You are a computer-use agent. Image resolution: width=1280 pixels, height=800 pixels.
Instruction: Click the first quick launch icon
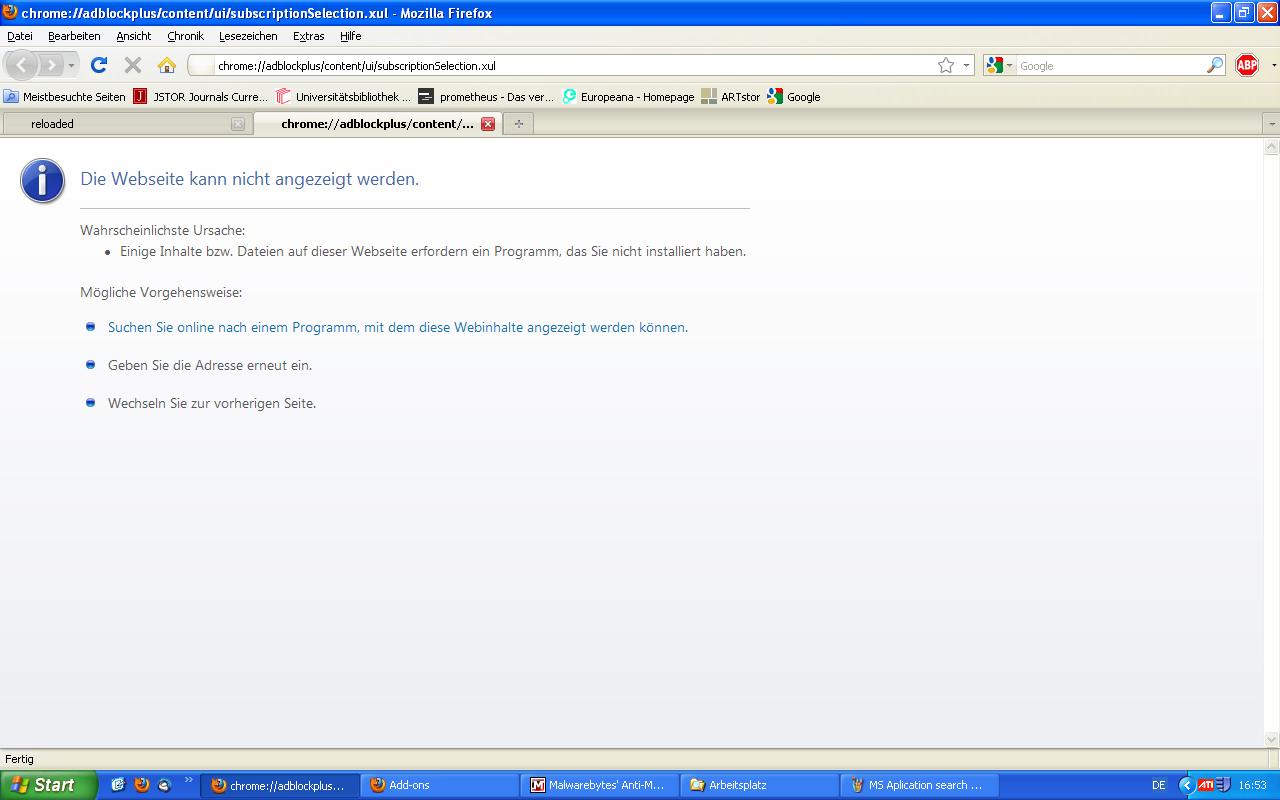tap(118, 785)
